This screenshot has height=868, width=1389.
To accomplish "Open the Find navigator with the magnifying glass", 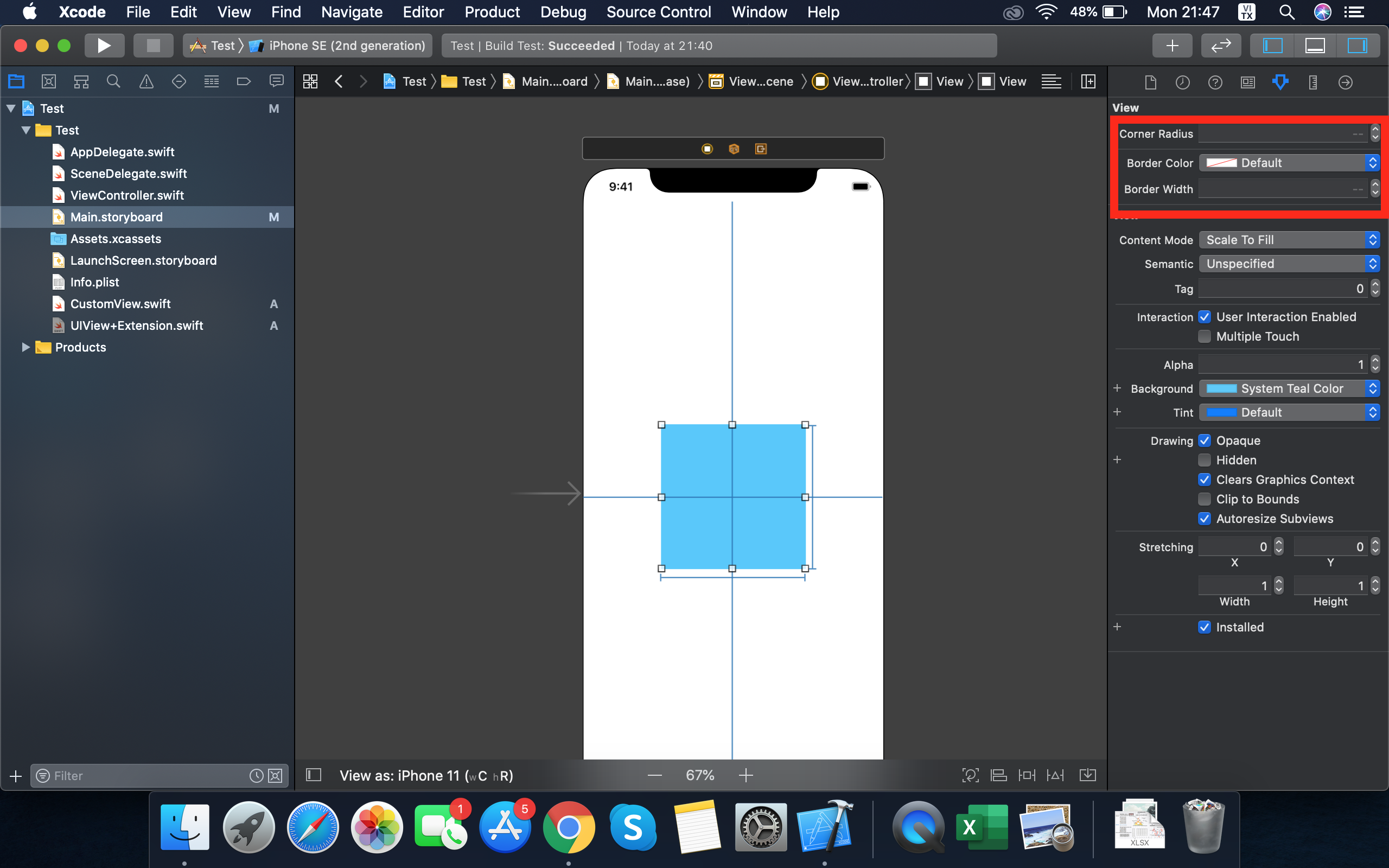I will coord(113,81).
